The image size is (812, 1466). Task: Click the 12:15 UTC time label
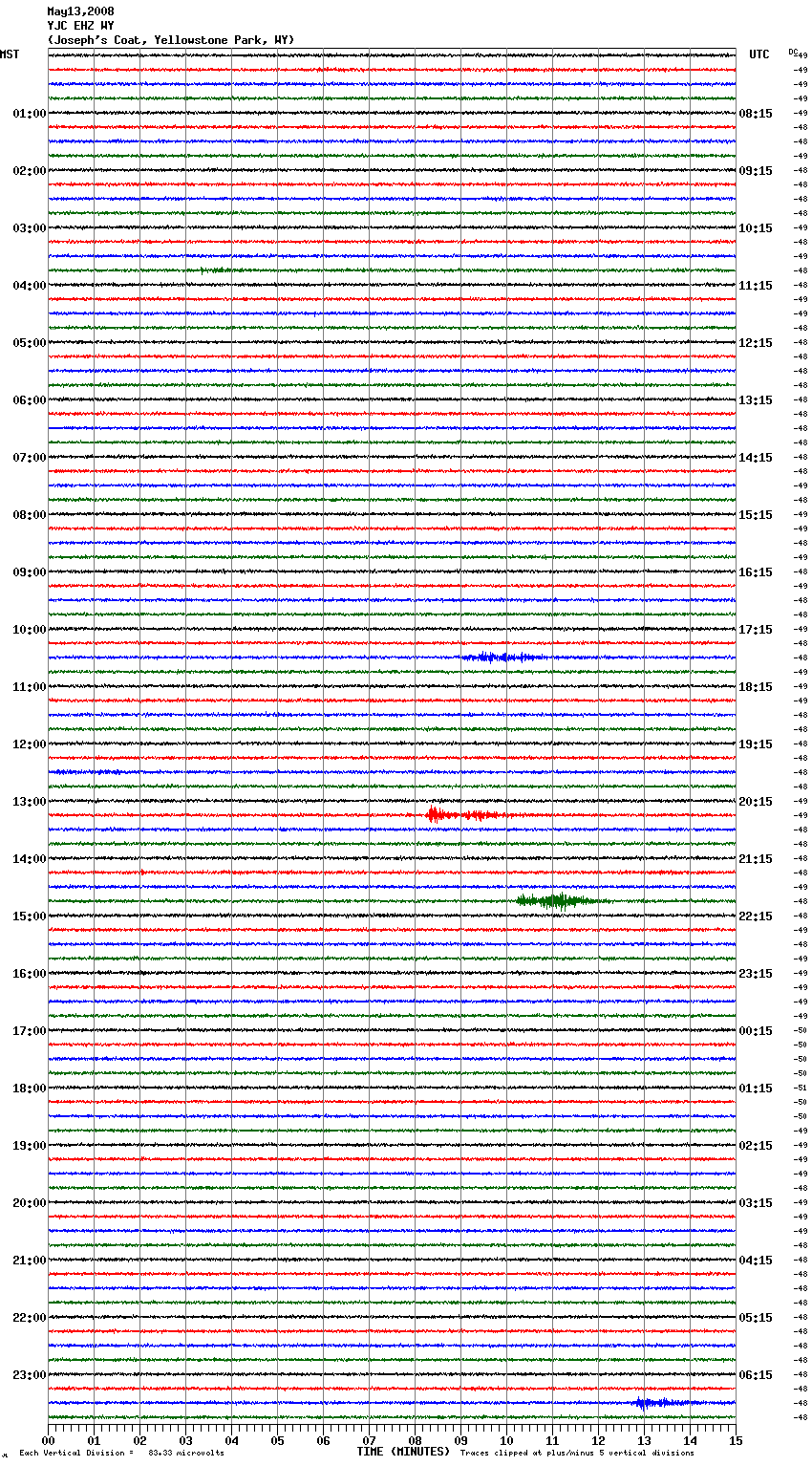756,343
